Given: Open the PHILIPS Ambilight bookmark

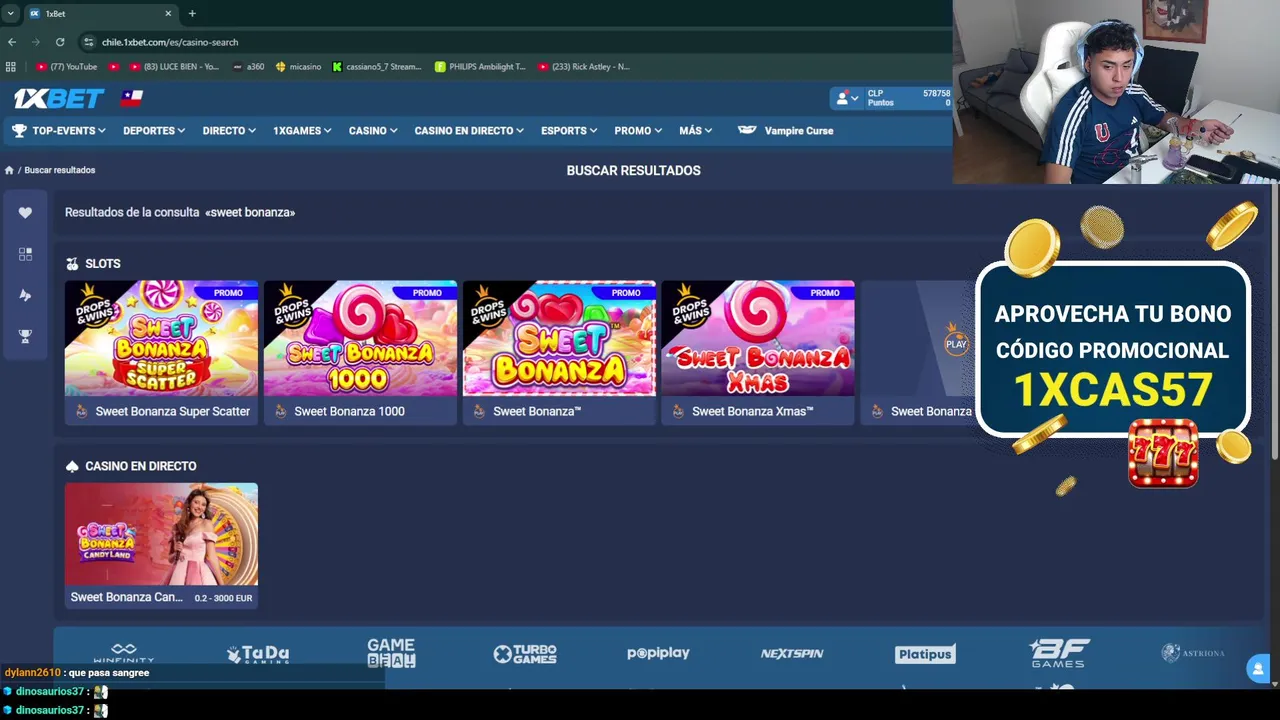Looking at the screenshot, I should tap(480, 67).
